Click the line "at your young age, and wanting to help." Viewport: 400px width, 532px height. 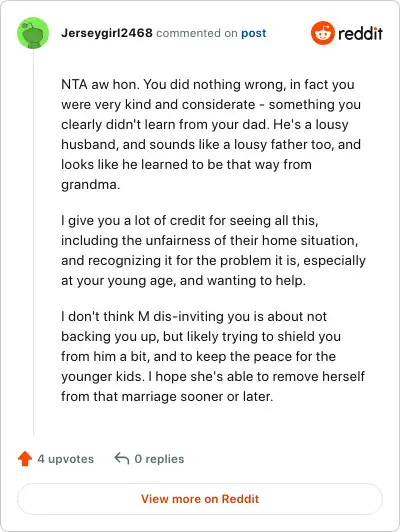(183, 281)
